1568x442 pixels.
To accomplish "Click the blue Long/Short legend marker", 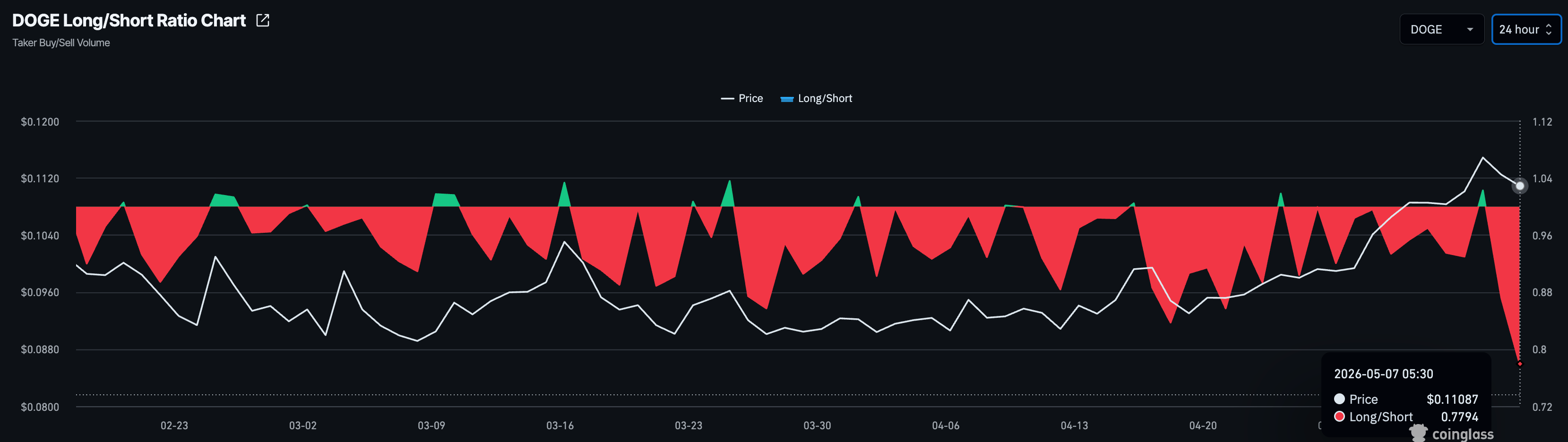I will click(x=787, y=99).
